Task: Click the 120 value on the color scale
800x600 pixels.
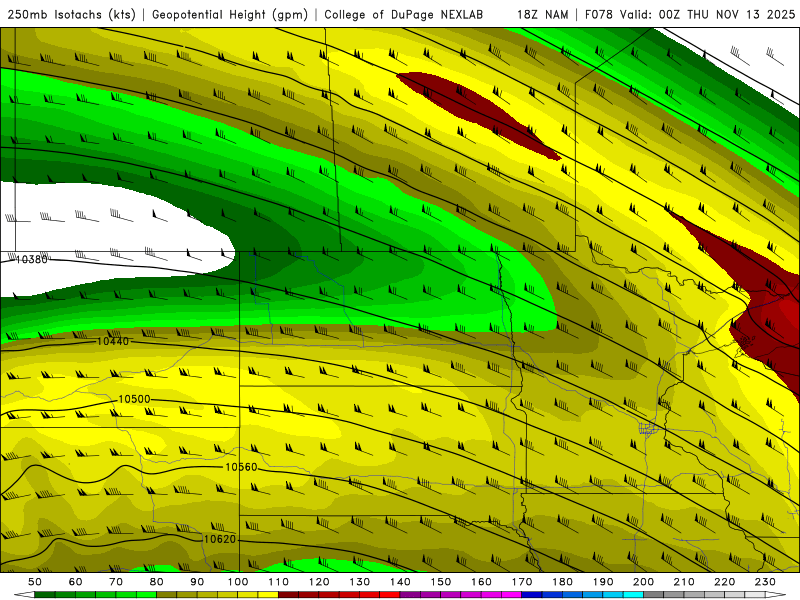Action: (319, 582)
